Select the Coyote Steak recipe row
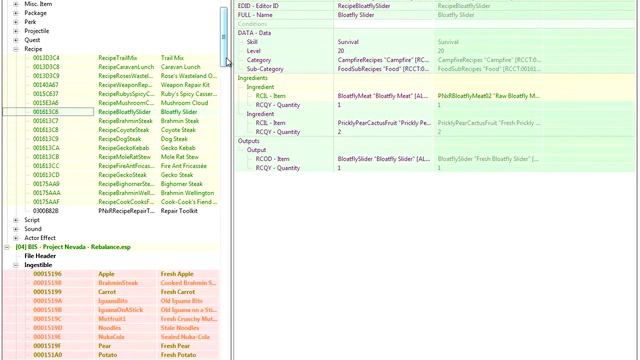The height and width of the screenshot is (360, 640). (111, 130)
